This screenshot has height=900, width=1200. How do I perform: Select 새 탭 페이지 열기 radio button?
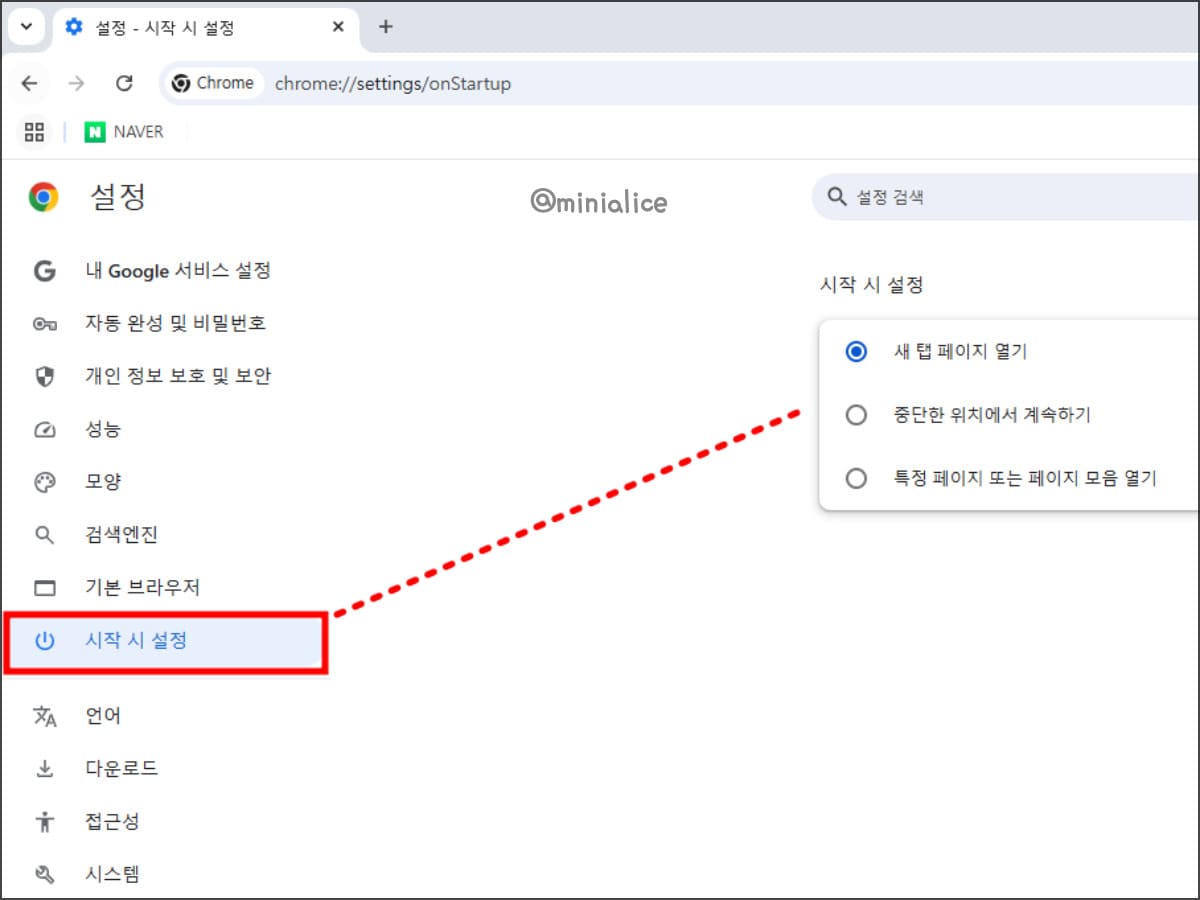[856, 351]
